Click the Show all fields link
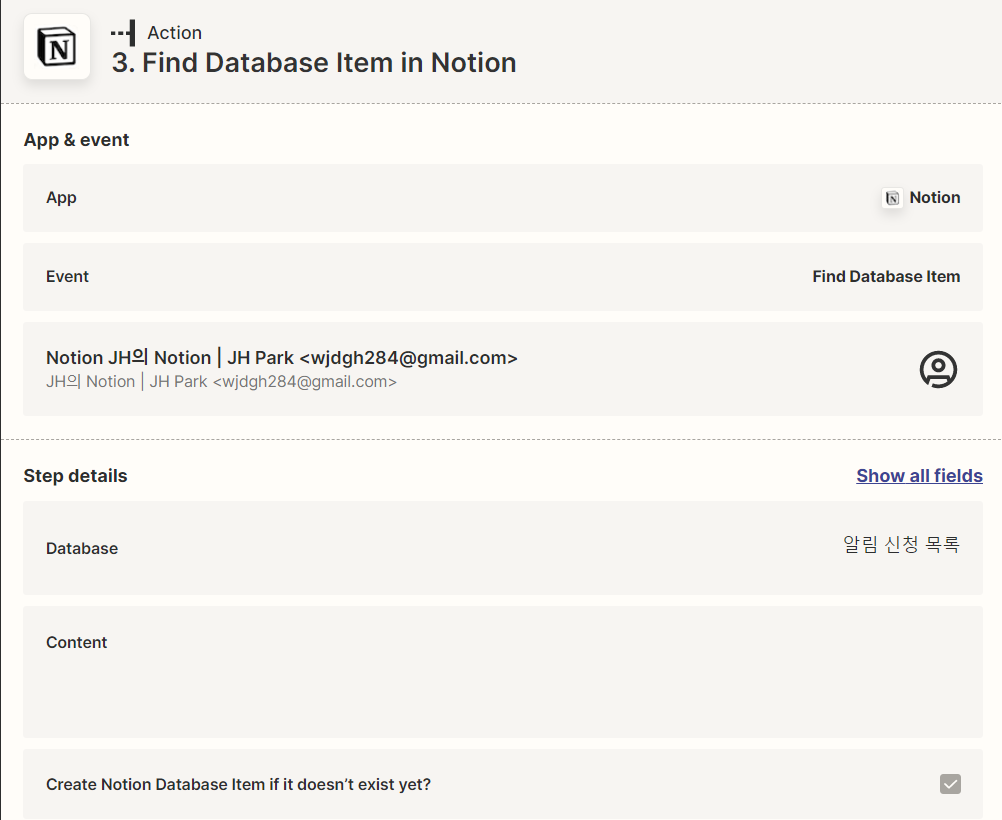This screenshot has width=1002, height=820. 919,476
